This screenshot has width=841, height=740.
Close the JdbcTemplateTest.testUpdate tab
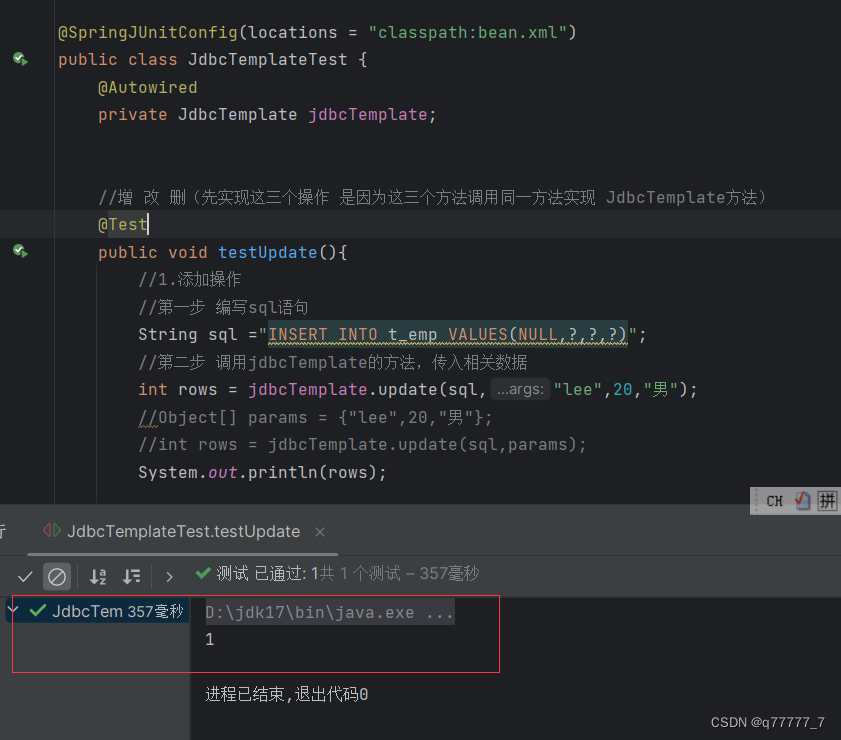pyautogui.click(x=319, y=532)
